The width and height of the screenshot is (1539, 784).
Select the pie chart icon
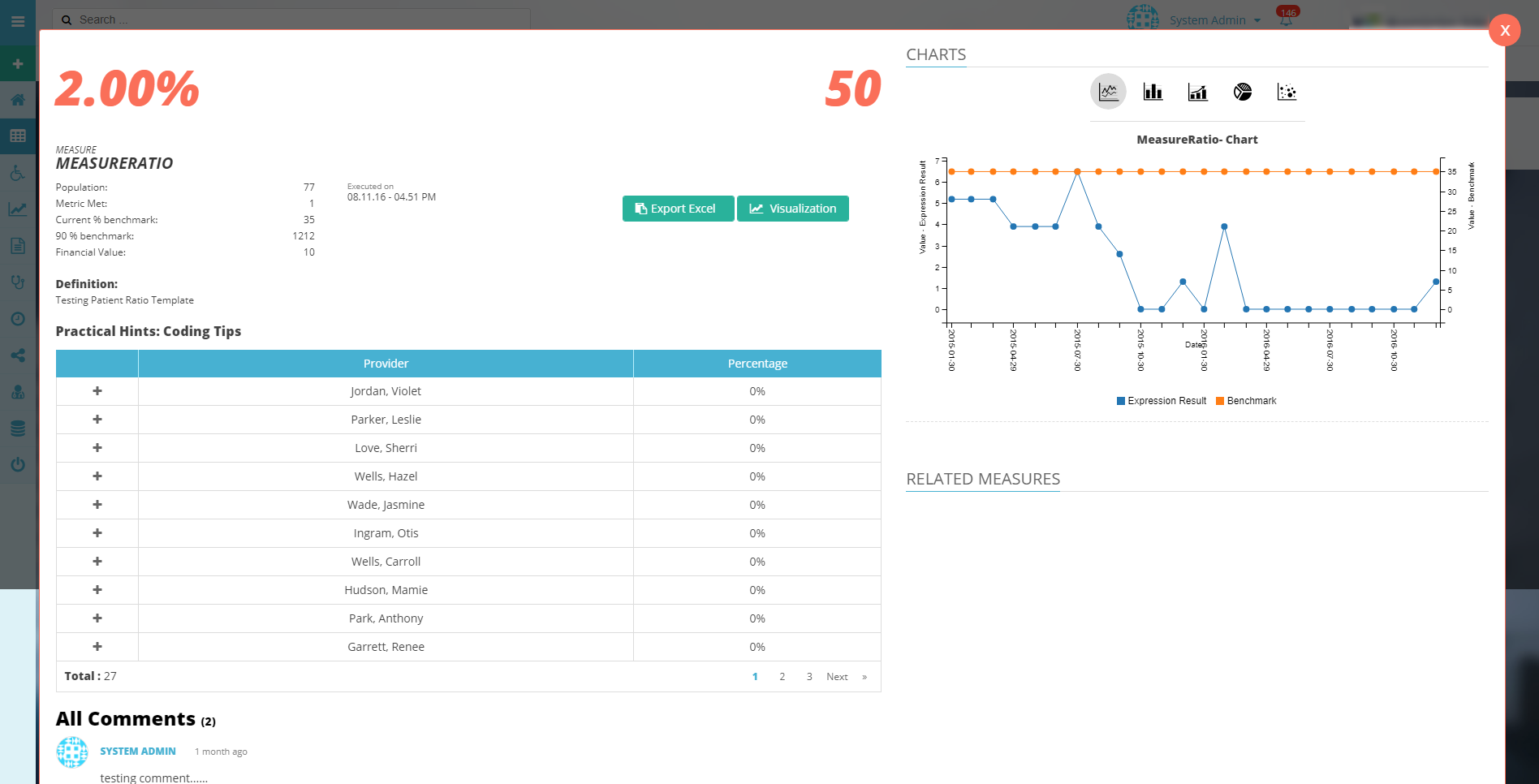tap(1242, 92)
